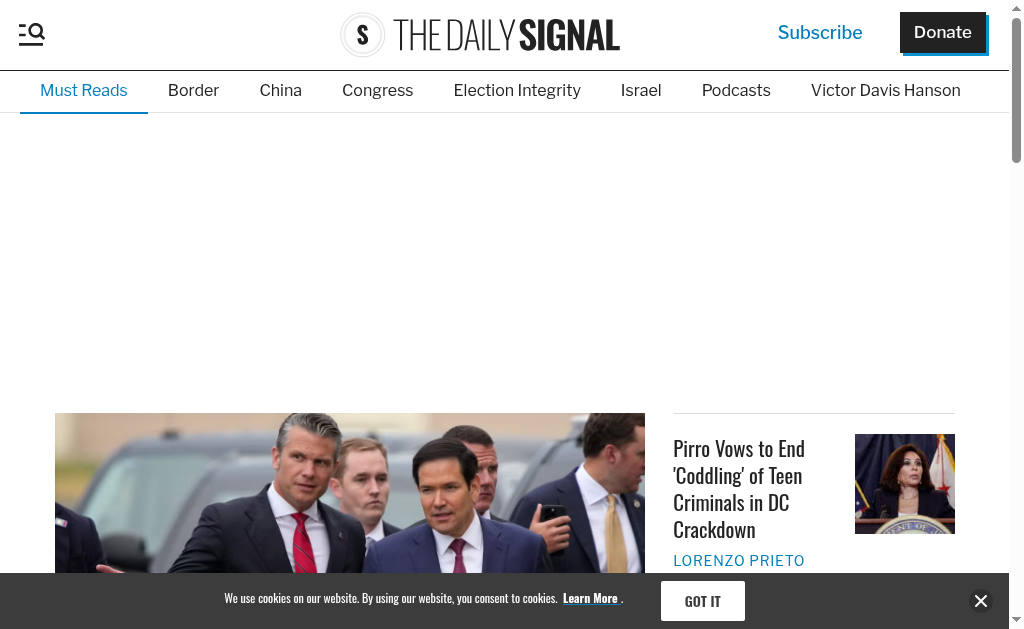1024x629 pixels.
Task: Click The Daily Signal circular S logo
Action: (x=362, y=35)
